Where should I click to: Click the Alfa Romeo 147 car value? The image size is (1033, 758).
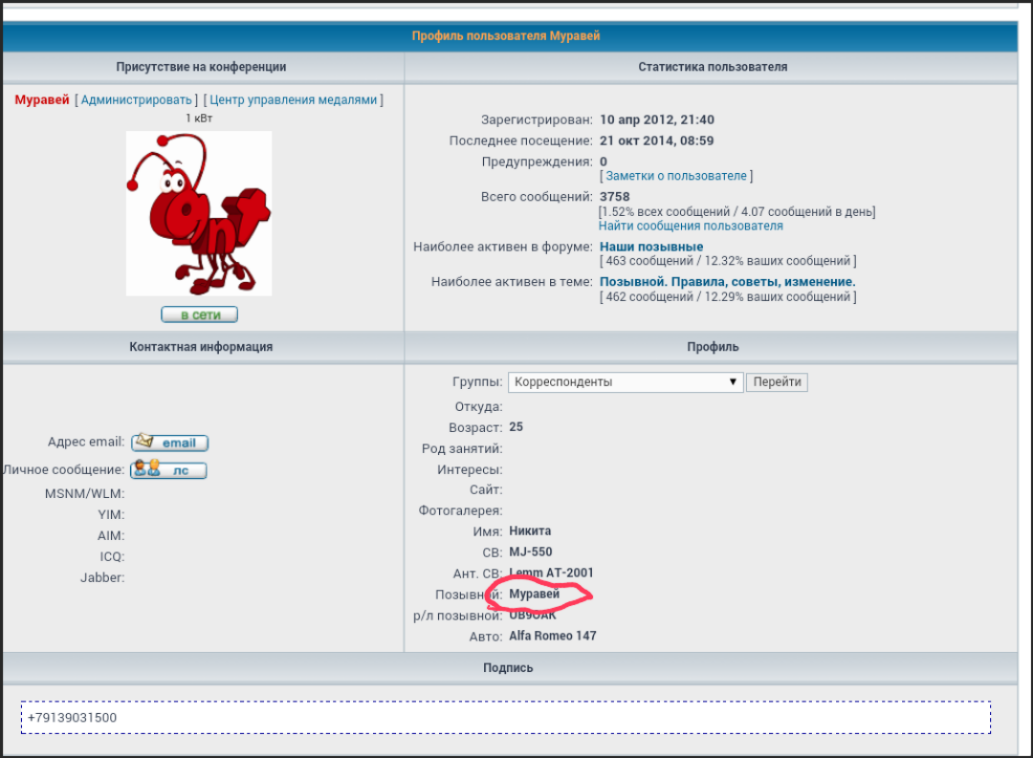(x=553, y=636)
